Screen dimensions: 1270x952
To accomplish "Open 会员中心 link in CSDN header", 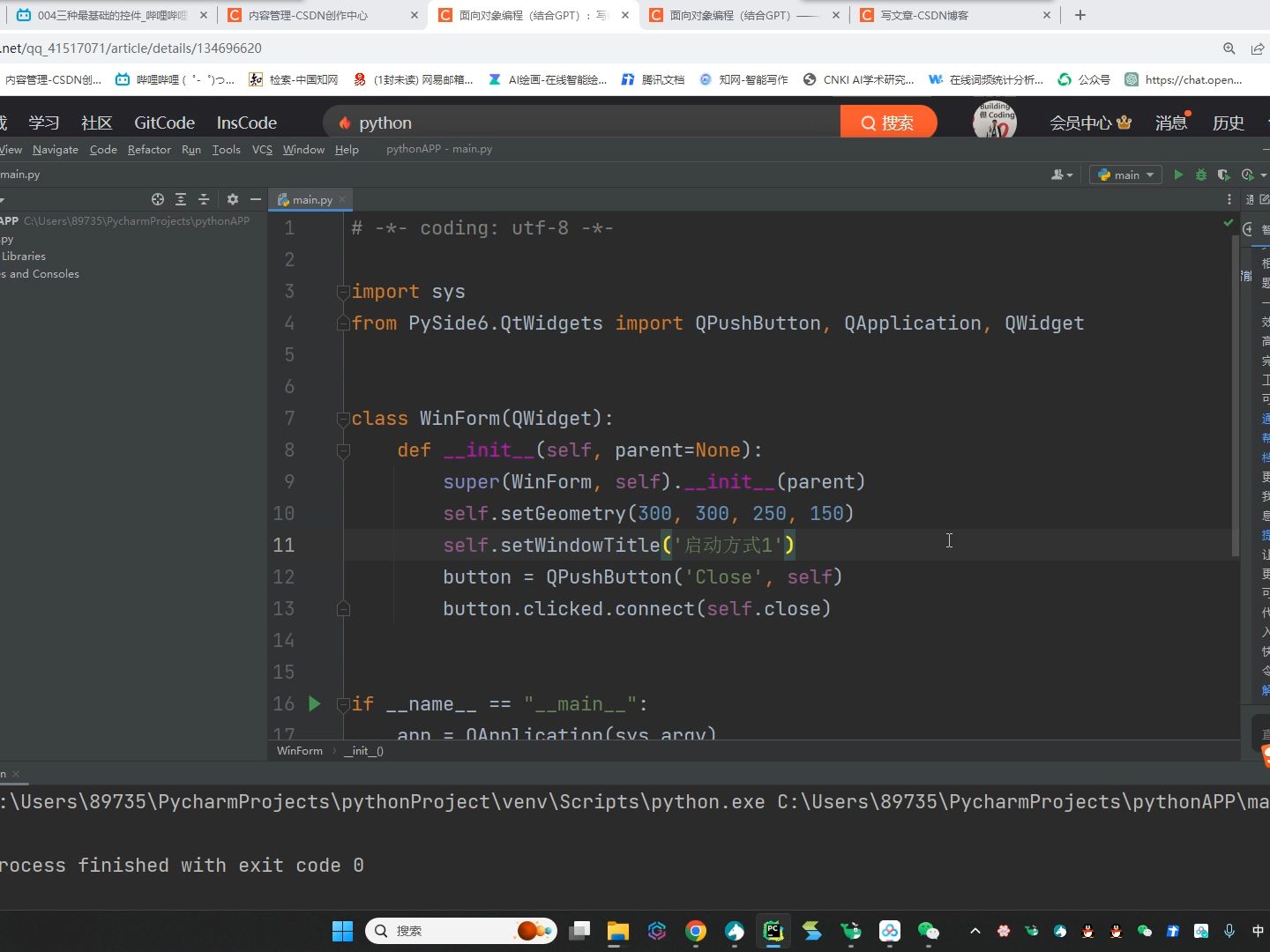I will tap(1090, 123).
